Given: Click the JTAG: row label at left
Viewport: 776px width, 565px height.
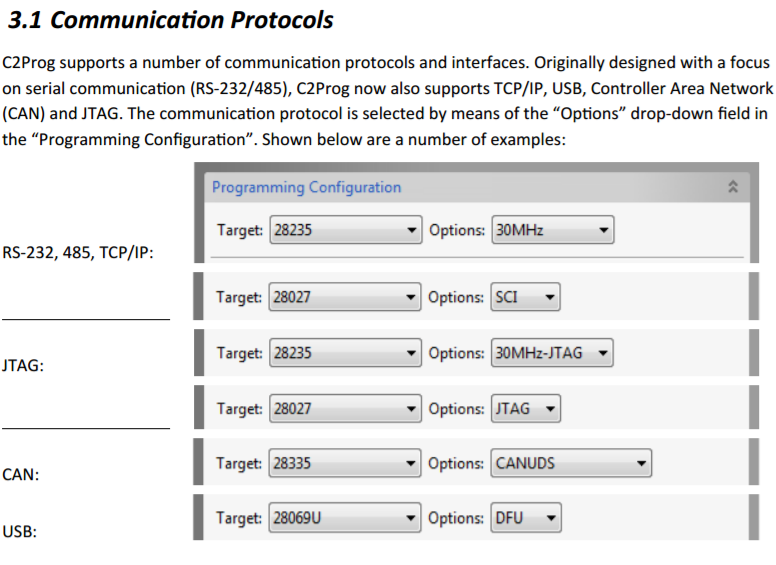Looking at the screenshot, I should click(24, 365).
